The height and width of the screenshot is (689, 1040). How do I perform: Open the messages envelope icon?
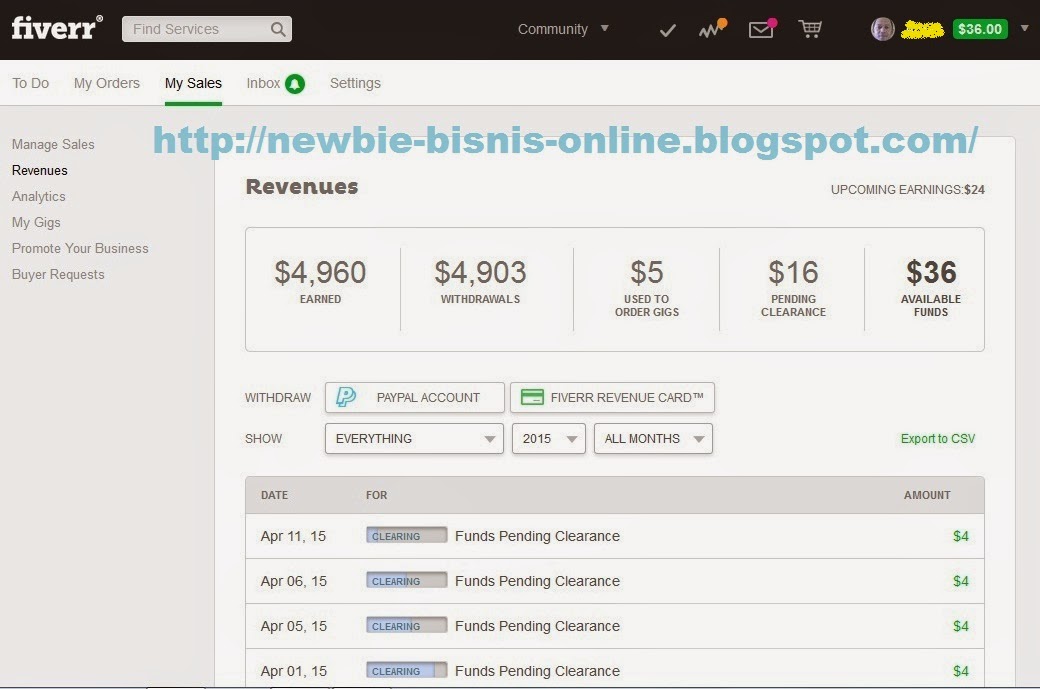pyautogui.click(x=761, y=29)
